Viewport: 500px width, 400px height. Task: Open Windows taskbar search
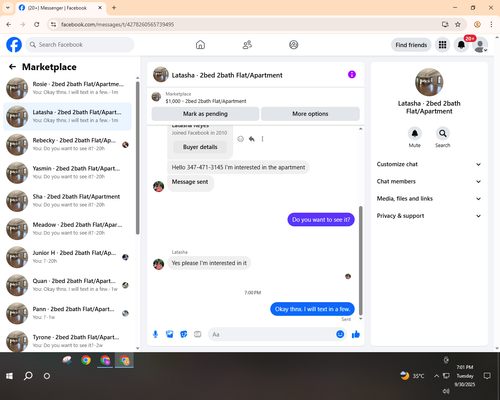(28, 376)
